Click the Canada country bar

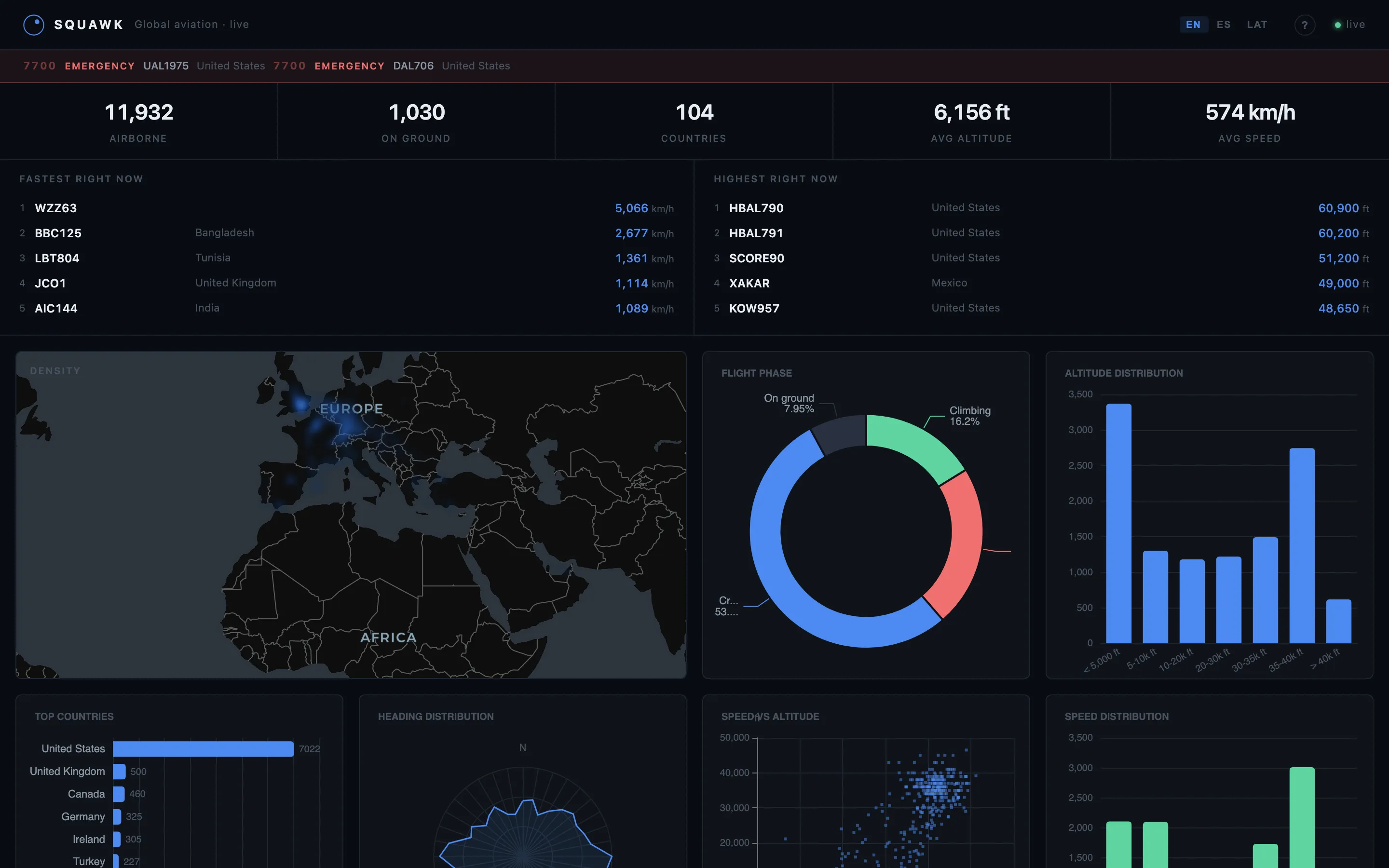click(x=119, y=794)
